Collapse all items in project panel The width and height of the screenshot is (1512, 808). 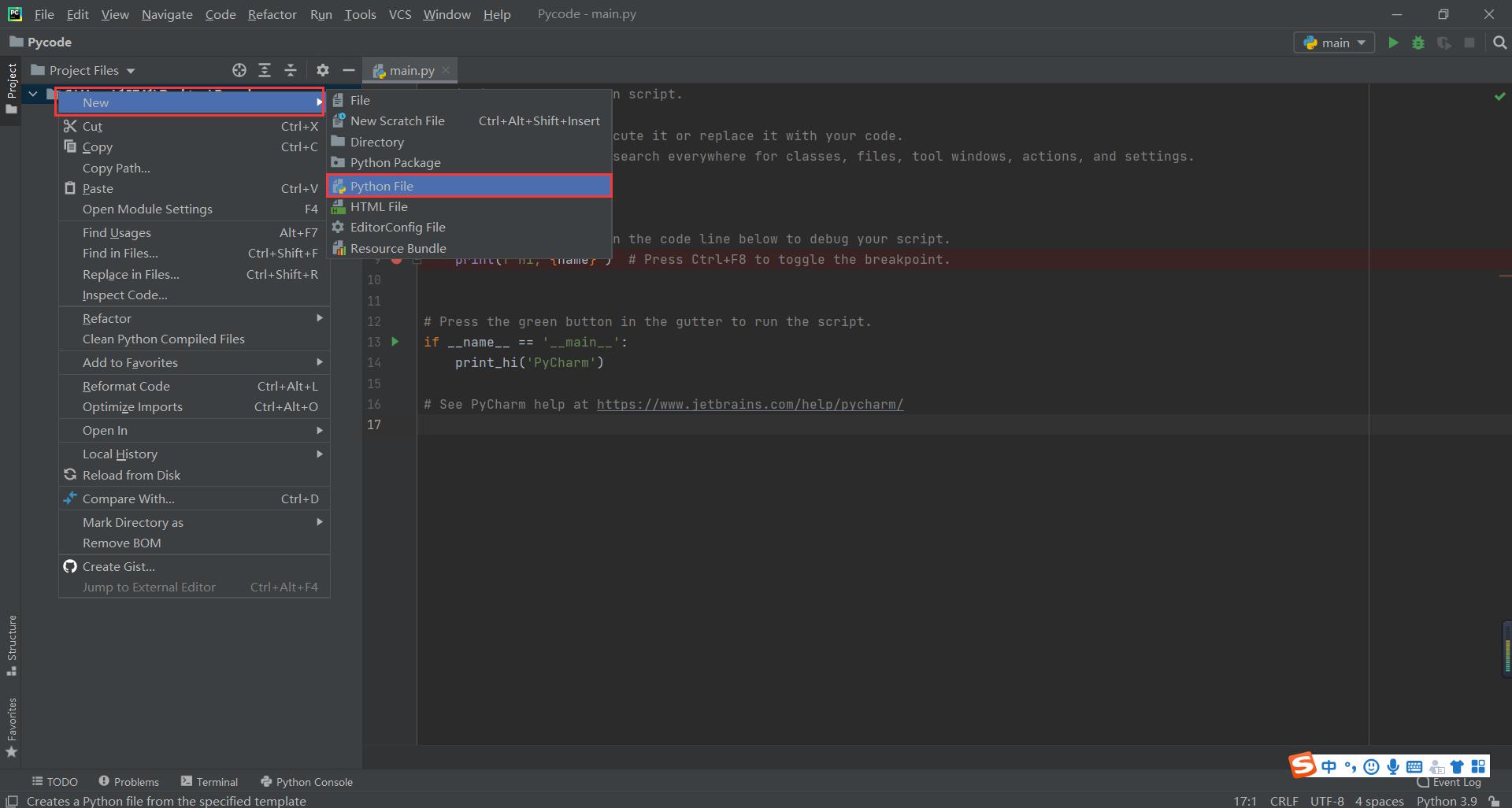(x=291, y=70)
